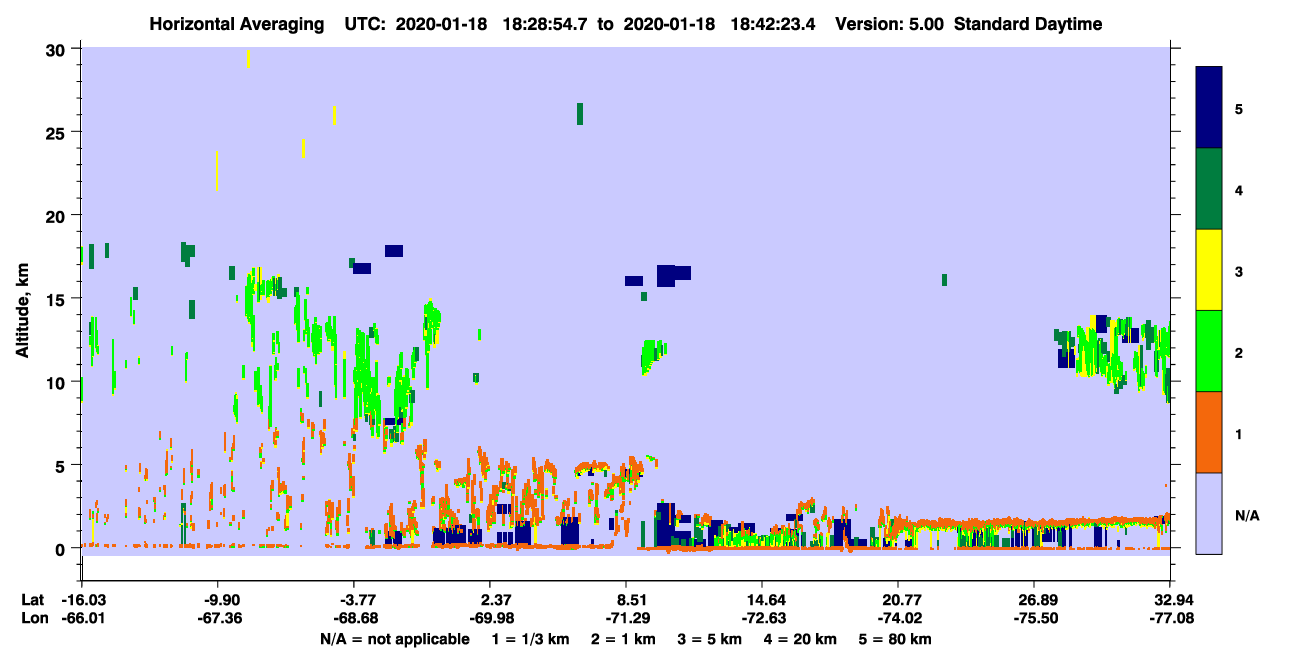This screenshot has height=667, width=1300.
Task: Click longitude value '-75.50'
Action: [x=1034, y=619]
